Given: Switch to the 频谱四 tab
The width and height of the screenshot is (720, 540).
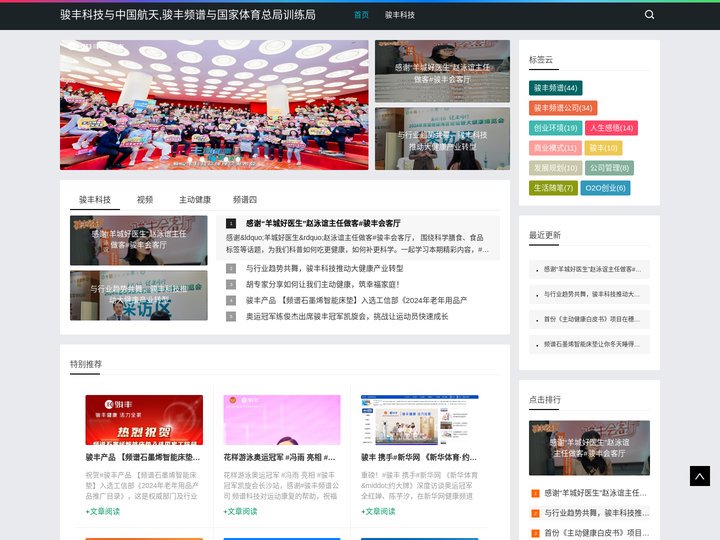Looking at the screenshot, I should tap(244, 200).
